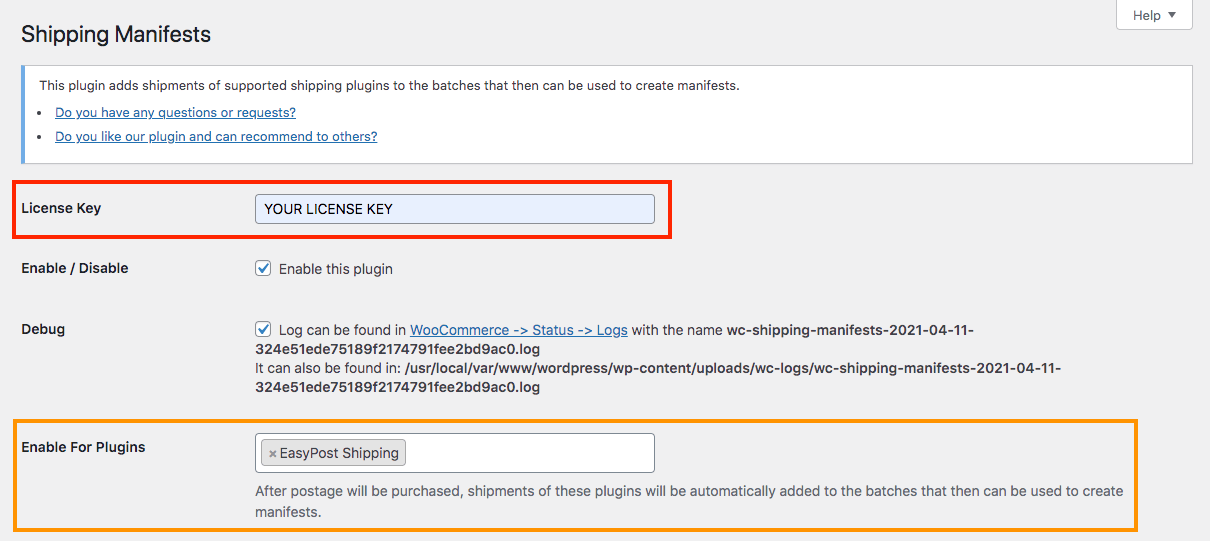Click empty area of Enable For Plugins field
The height and width of the screenshot is (541, 1210).
tap(530, 453)
